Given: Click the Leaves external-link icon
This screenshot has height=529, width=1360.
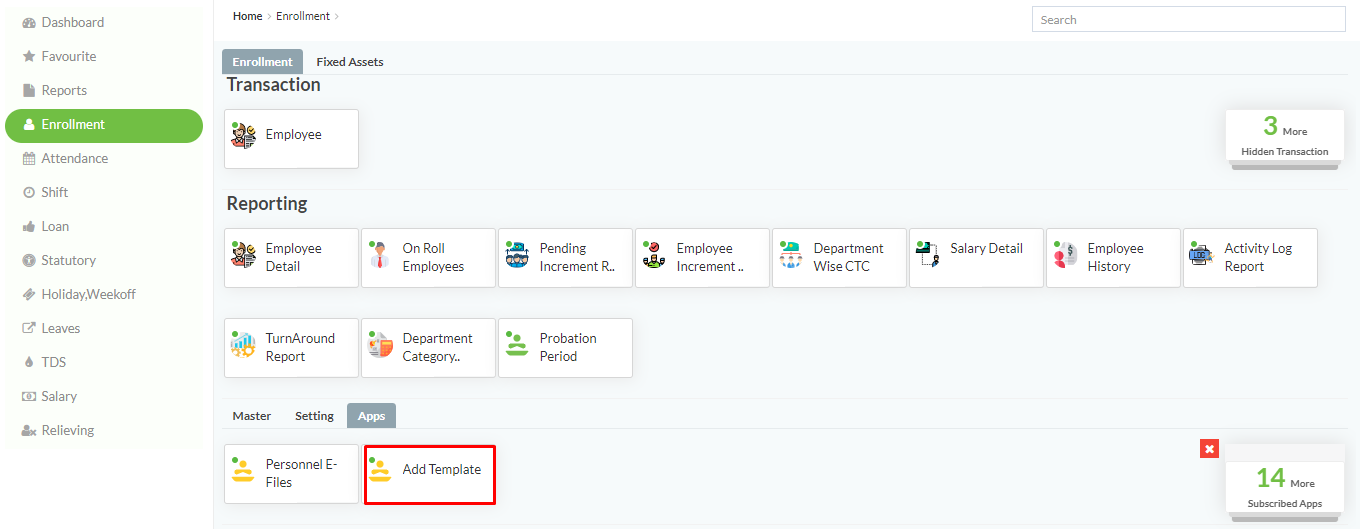Looking at the screenshot, I should point(29,328).
